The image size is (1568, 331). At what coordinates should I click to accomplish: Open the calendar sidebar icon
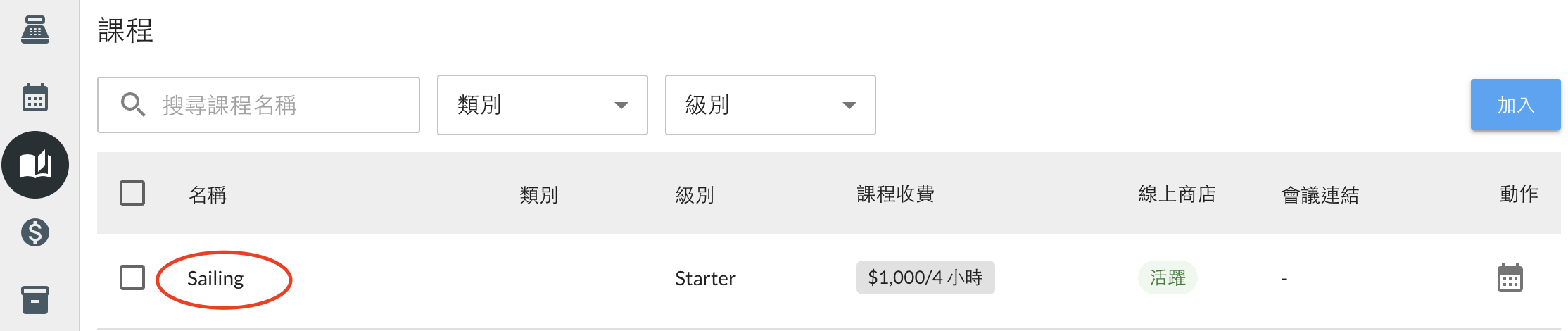click(35, 97)
